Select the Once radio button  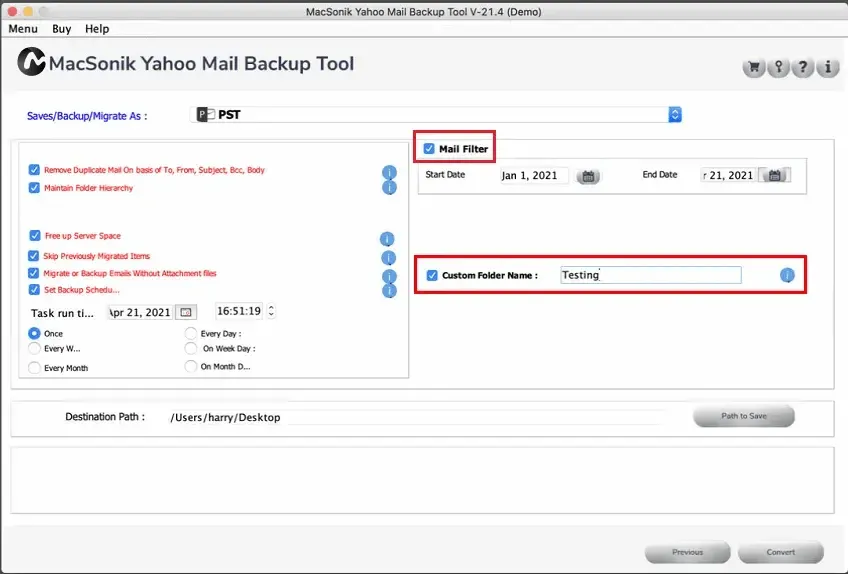point(34,333)
